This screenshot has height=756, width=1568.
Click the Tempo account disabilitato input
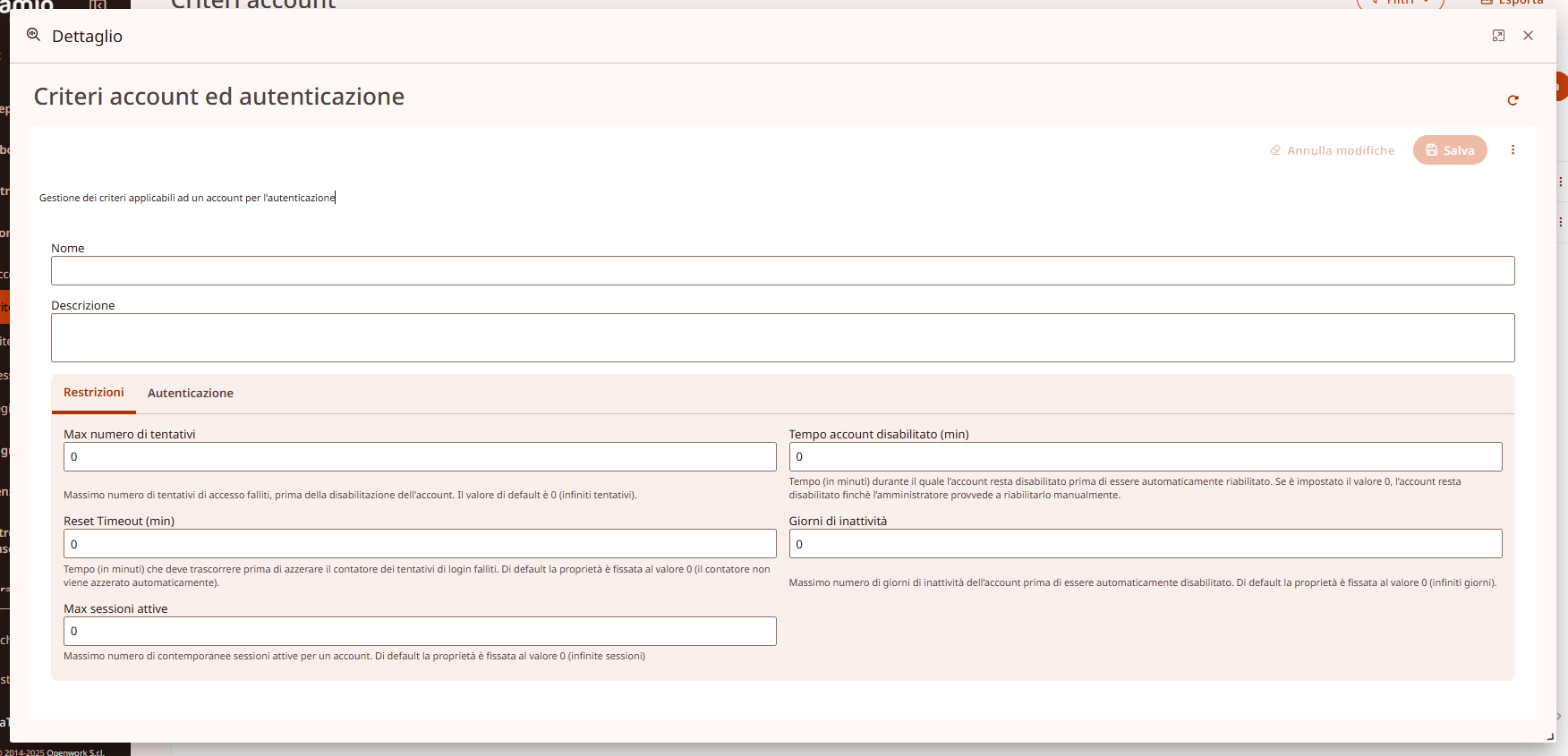pos(1145,457)
